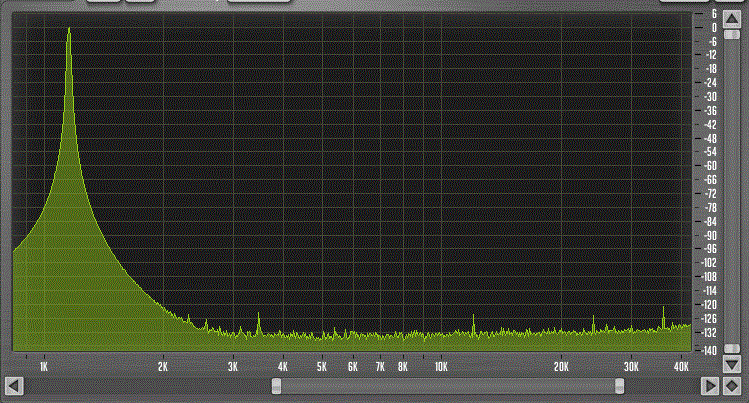Viewport: 749px width, 403px height.
Task: Click the "30K" frequency axis label
Action: coord(631,367)
